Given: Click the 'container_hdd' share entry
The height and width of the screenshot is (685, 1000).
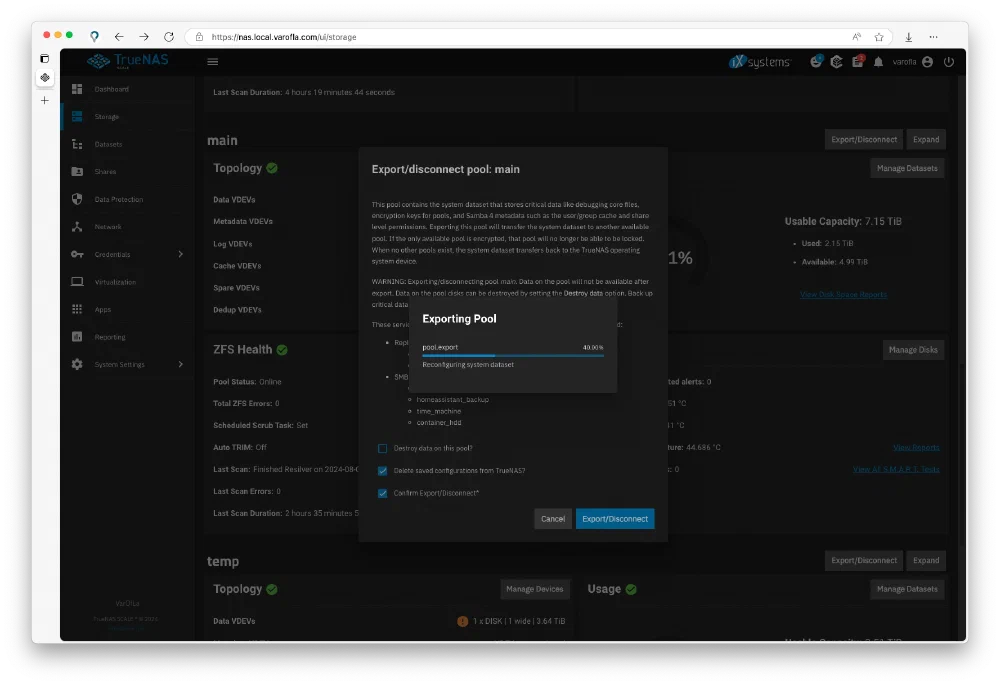Looking at the screenshot, I should [439, 423].
